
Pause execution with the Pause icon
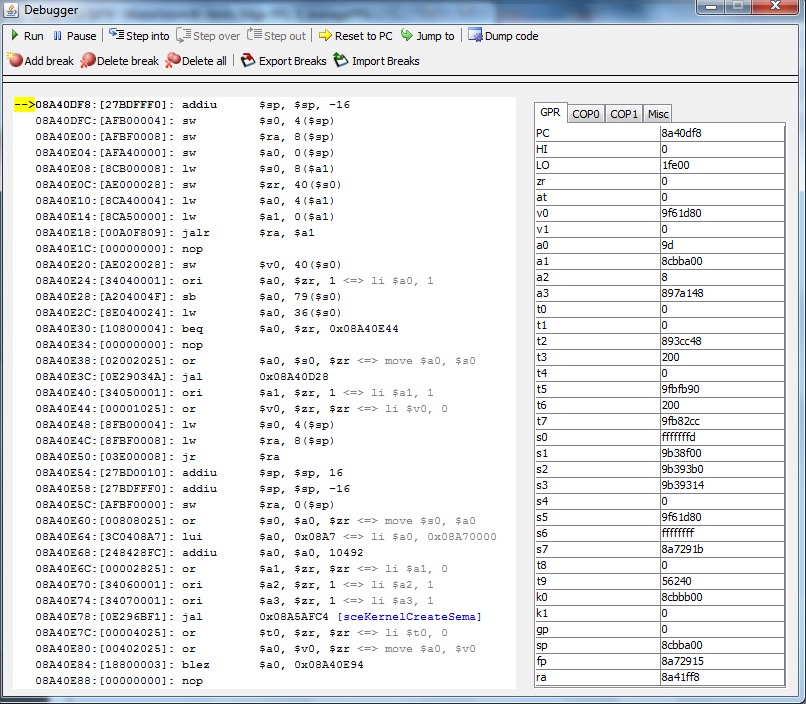point(57,36)
